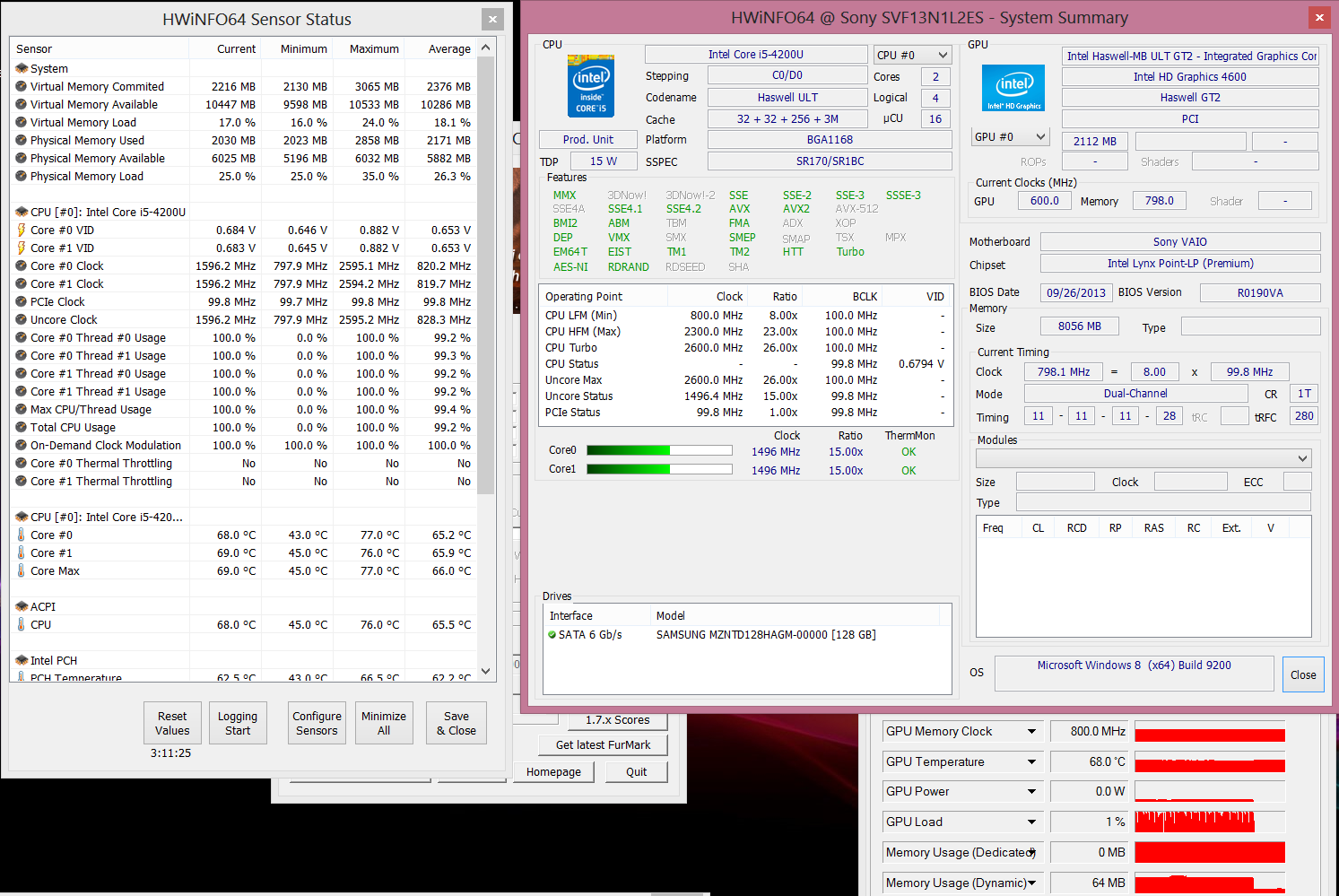Open the GPU Power dropdown
The height and width of the screenshot is (896, 1339).
pyautogui.click(x=1032, y=792)
